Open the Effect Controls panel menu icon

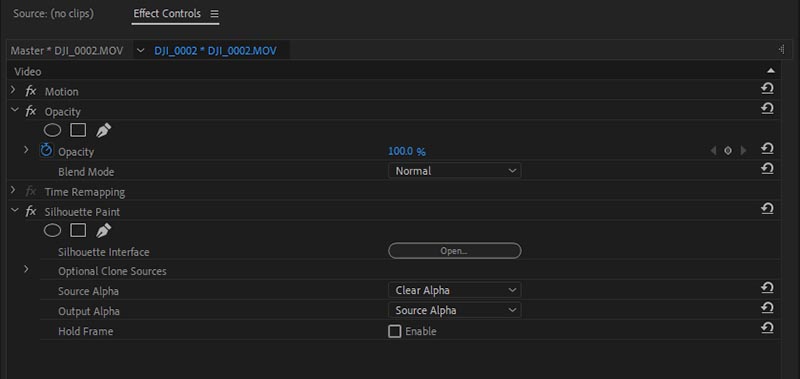point(214,14)
